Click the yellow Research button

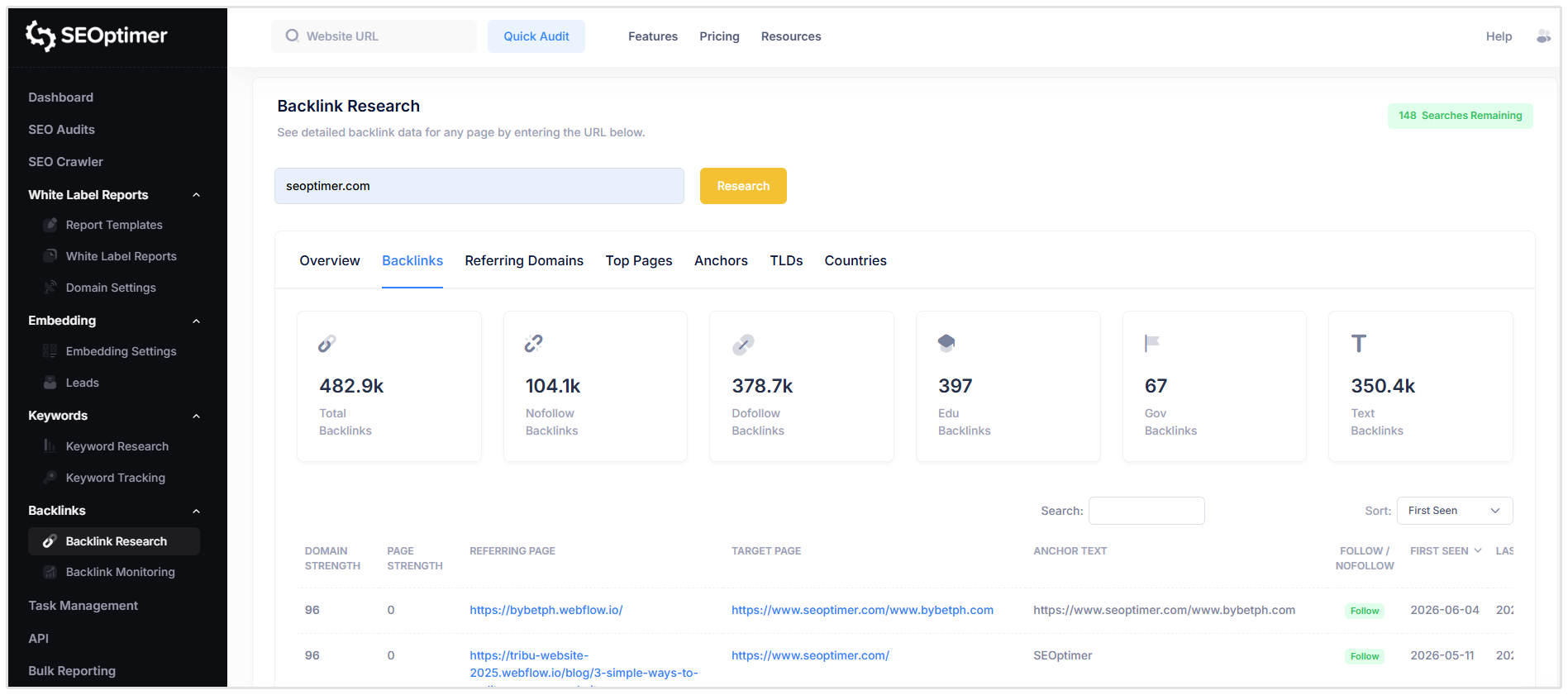point(743,186)
